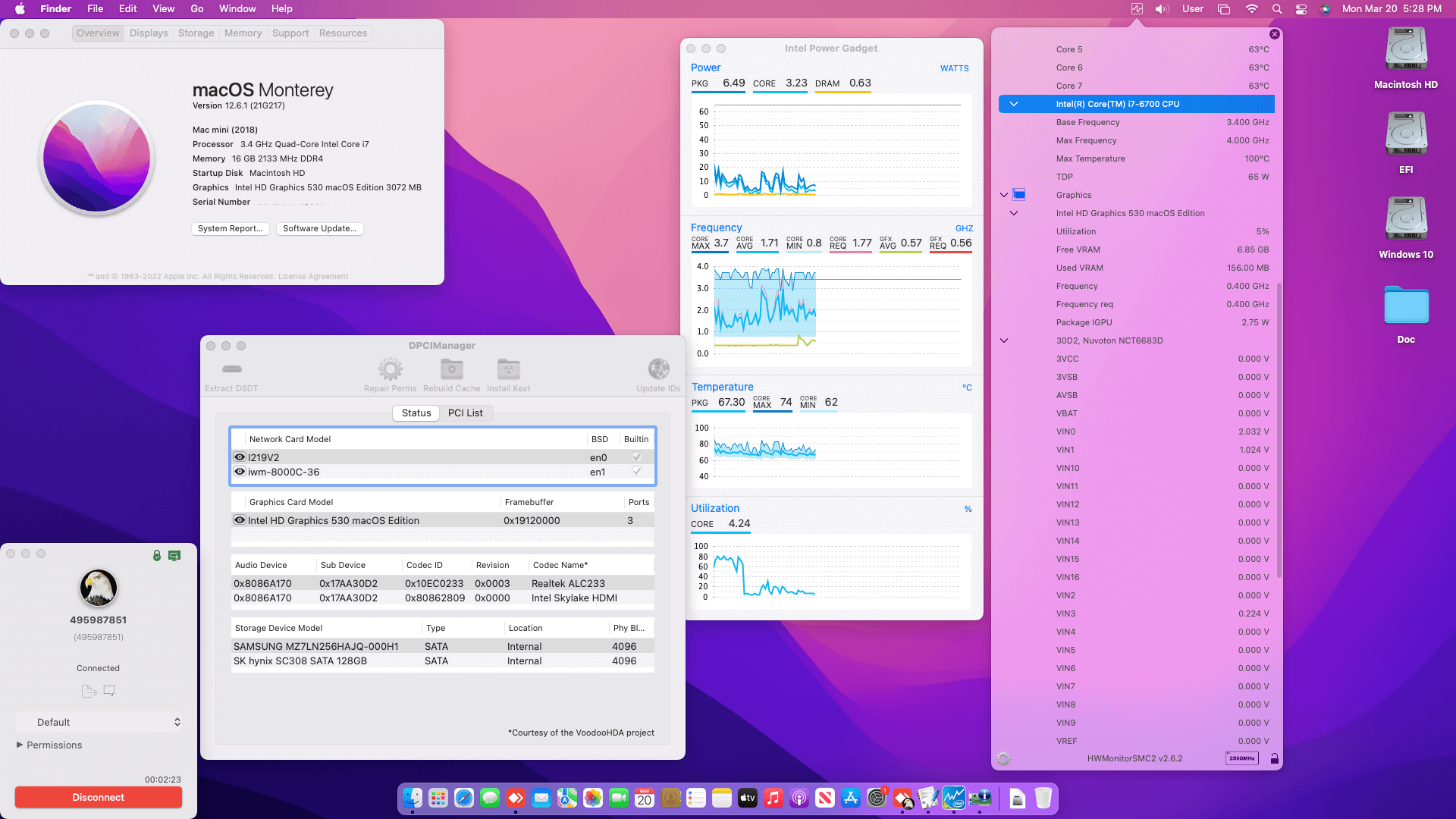The image size is (1456, 819).
Task: Click the Update IDs globe icon
Action: click(x=658, y=369)
